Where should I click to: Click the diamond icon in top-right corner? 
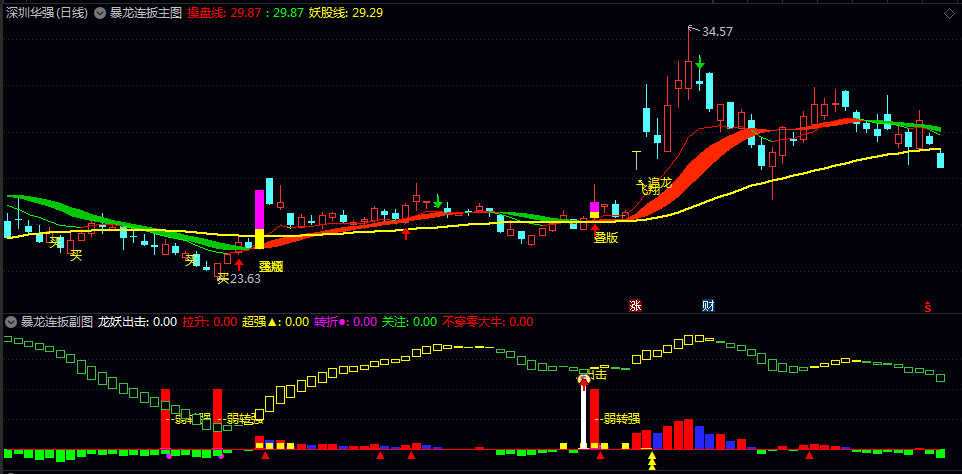[949, 13]
